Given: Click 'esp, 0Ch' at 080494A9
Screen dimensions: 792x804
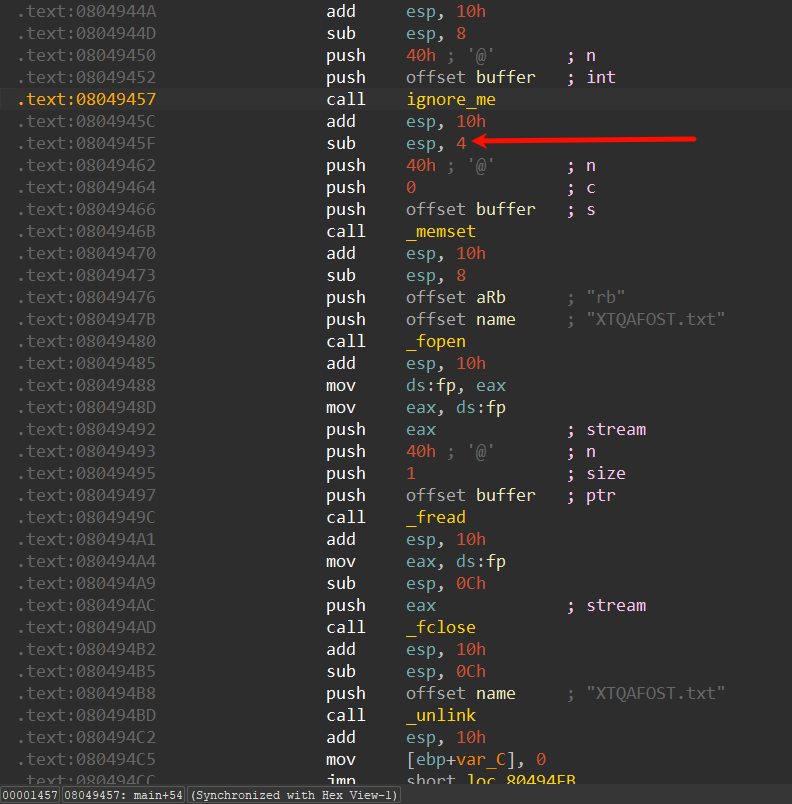Looking at the screenshot, I should pyautogui.click(x=445, y=584).
